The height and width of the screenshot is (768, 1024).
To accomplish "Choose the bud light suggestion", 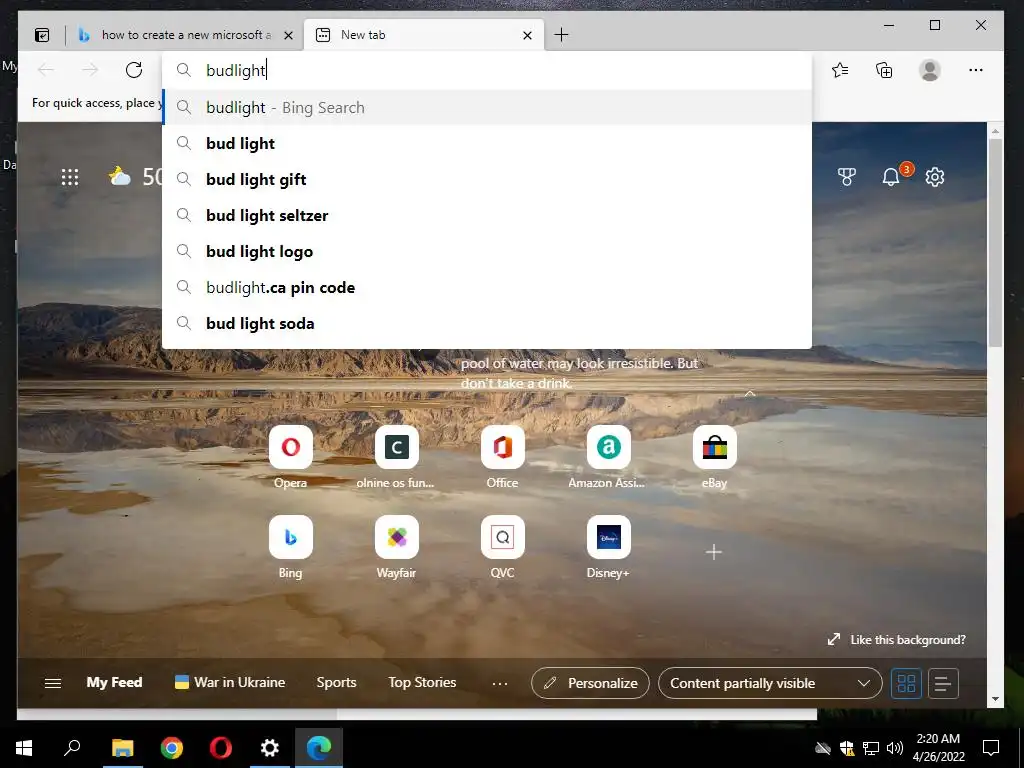I will click(x=487, y=144).
